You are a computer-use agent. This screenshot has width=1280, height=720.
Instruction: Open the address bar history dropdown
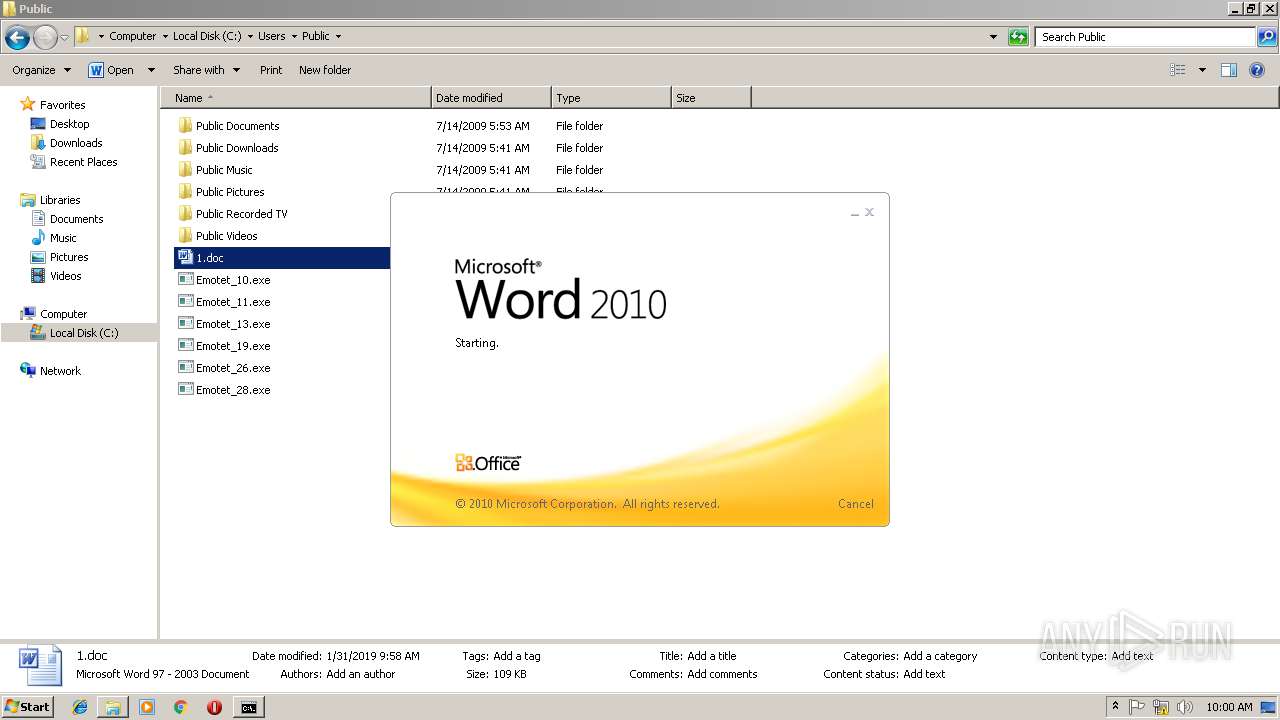(993, 37)
